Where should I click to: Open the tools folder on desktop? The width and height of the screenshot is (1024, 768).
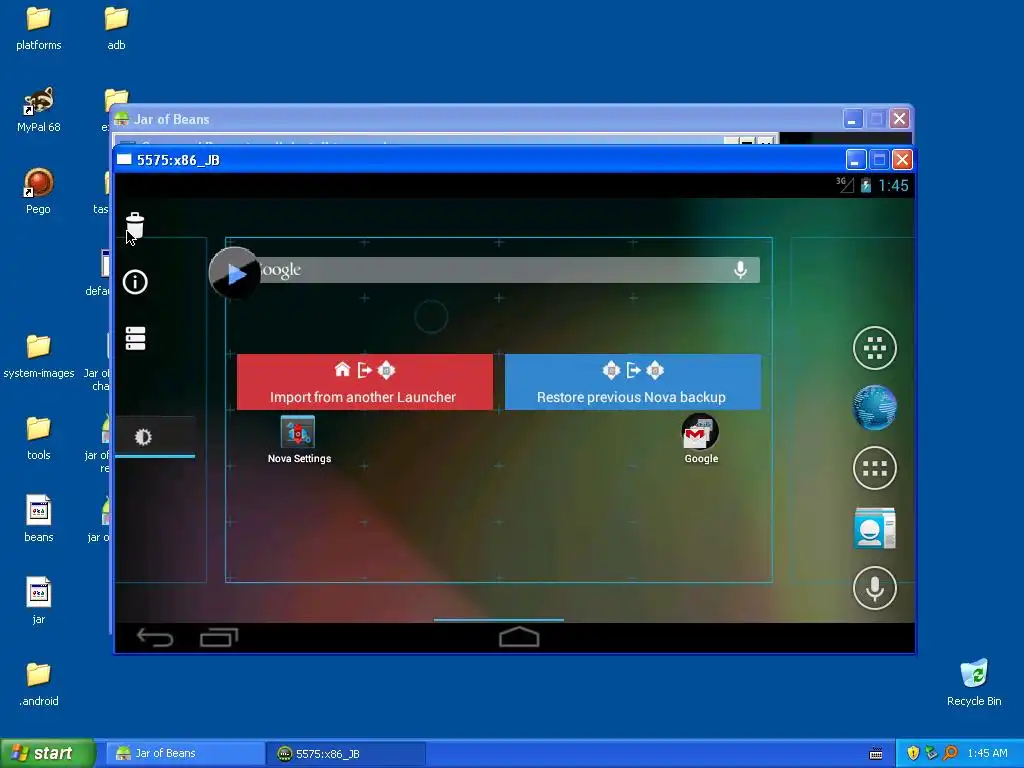[x=39, y=438]
